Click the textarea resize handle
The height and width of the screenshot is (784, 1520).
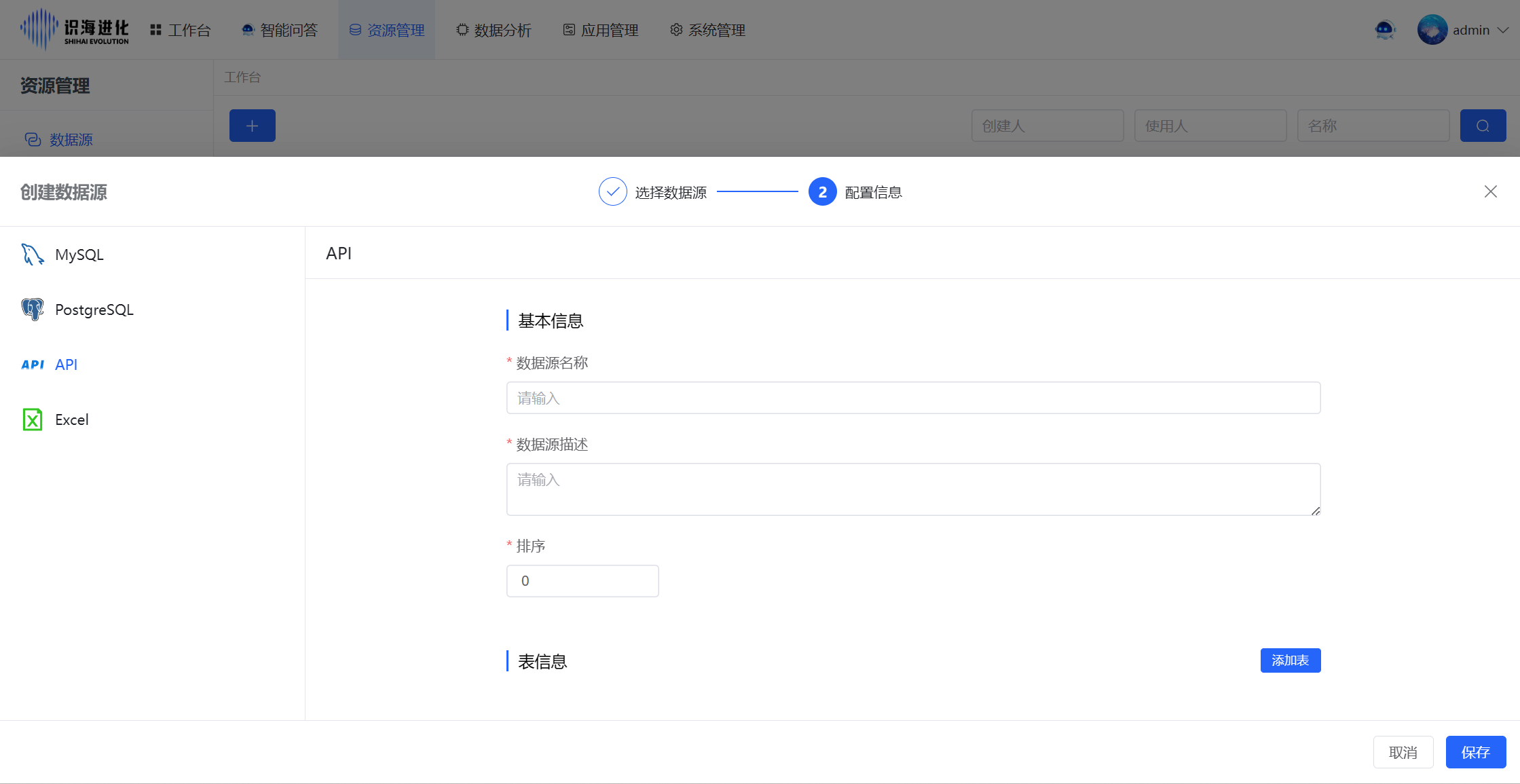pyautogui.click(x=1316, y=510)
